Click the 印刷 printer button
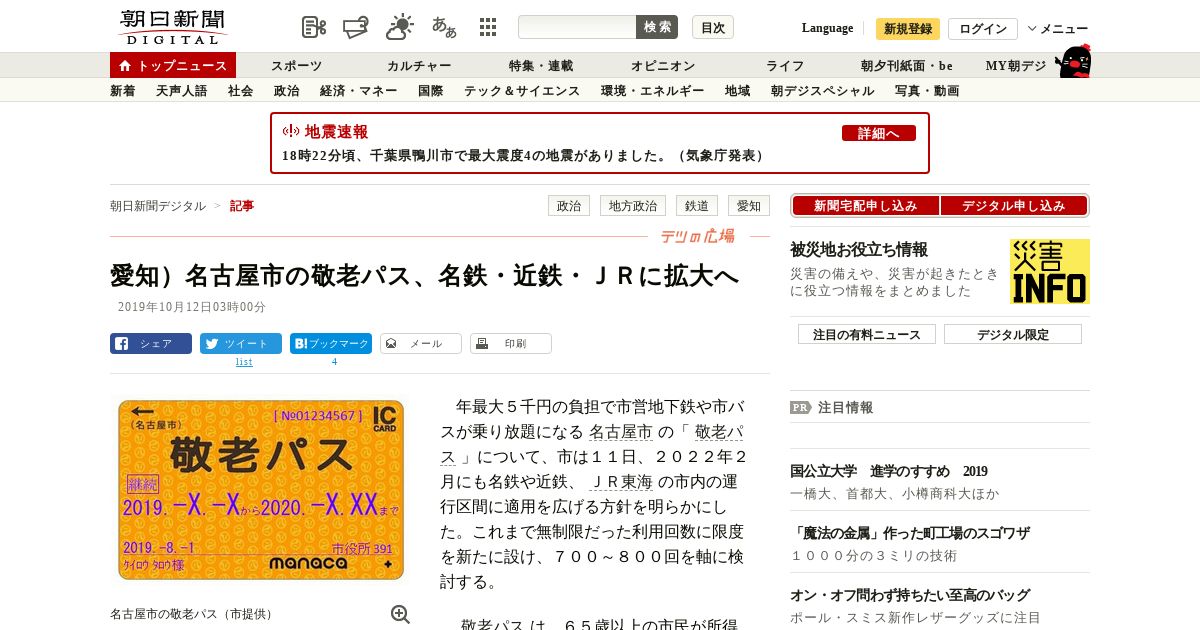The image size is (1200, 630). click(x=511, y=344)
